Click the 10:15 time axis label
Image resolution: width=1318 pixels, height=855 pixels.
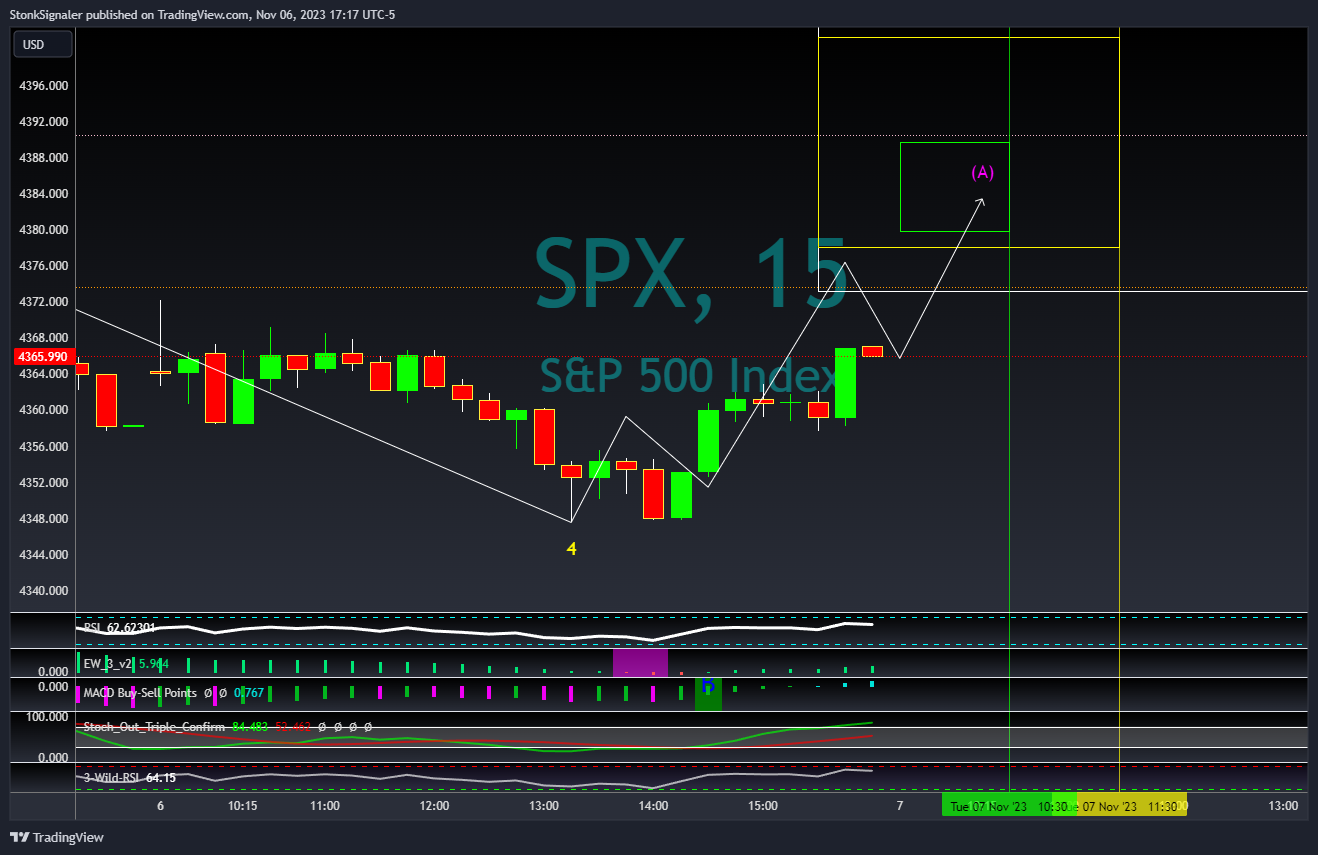(243, 805)
